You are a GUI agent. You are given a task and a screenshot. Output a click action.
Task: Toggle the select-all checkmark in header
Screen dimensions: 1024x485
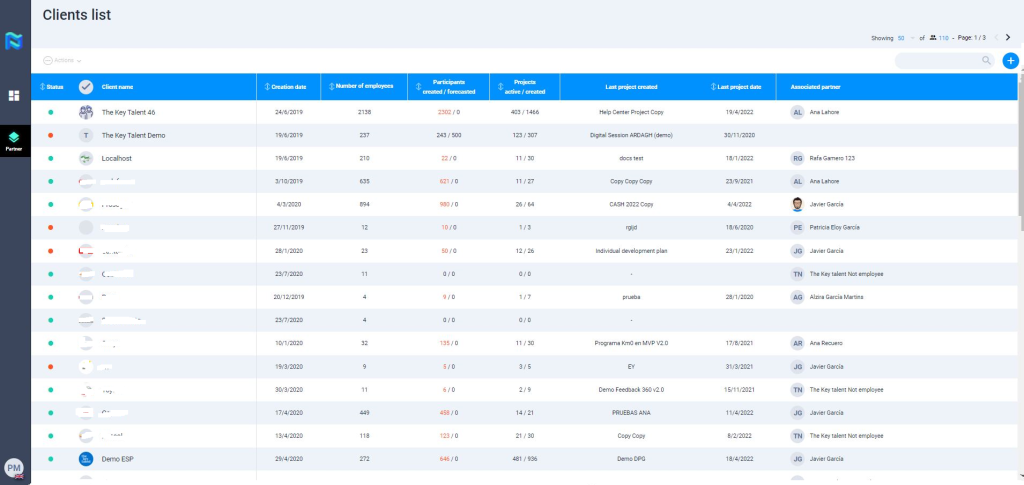click(86, 87)
